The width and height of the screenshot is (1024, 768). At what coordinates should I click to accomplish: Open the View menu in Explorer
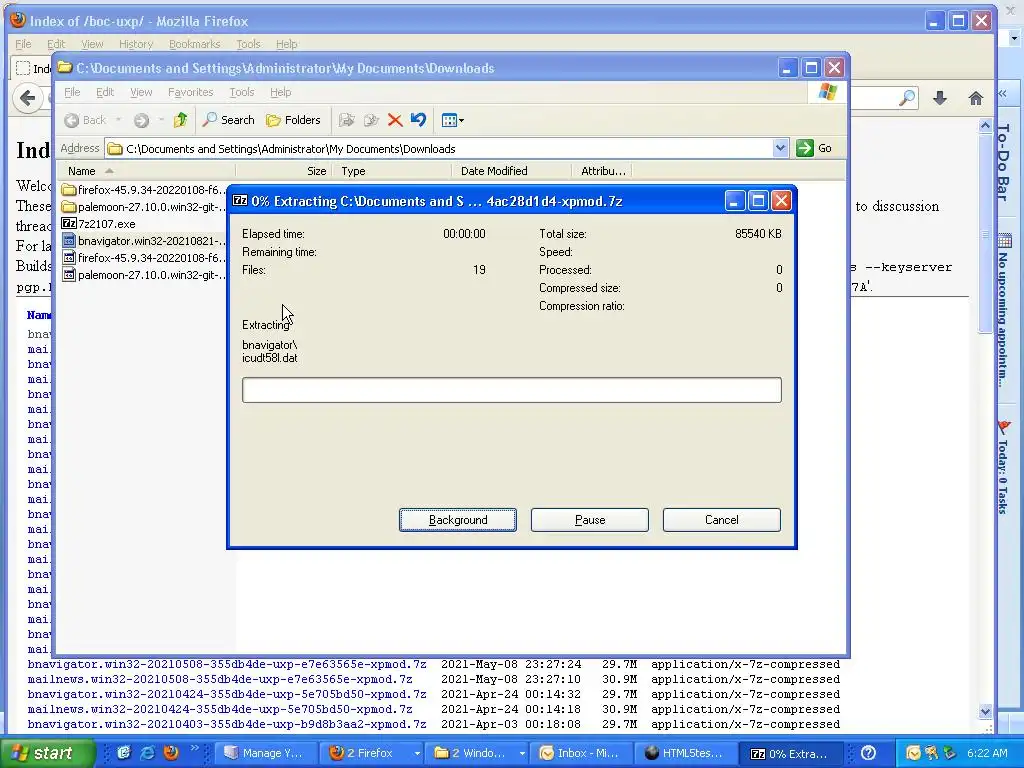(x=141, y=92)
